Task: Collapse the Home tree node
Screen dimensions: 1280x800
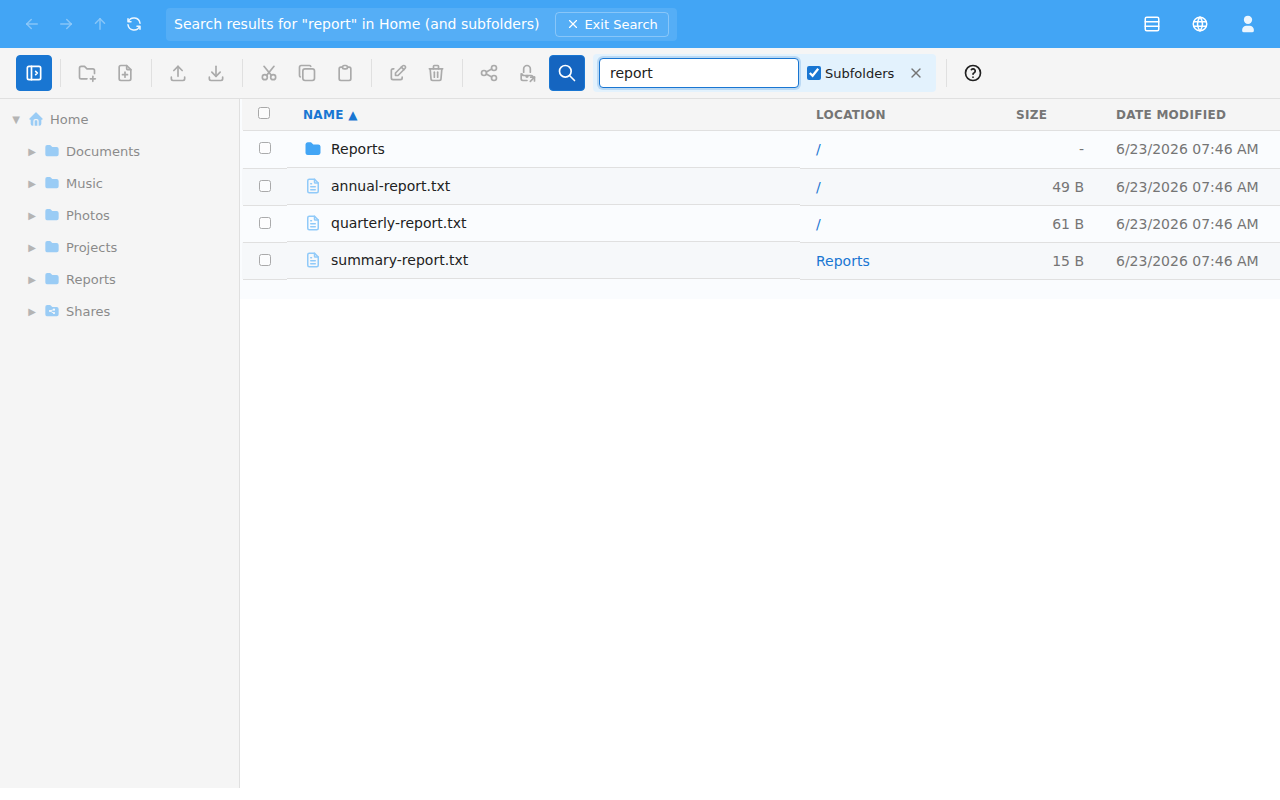Action: click(x=16, y=120)
